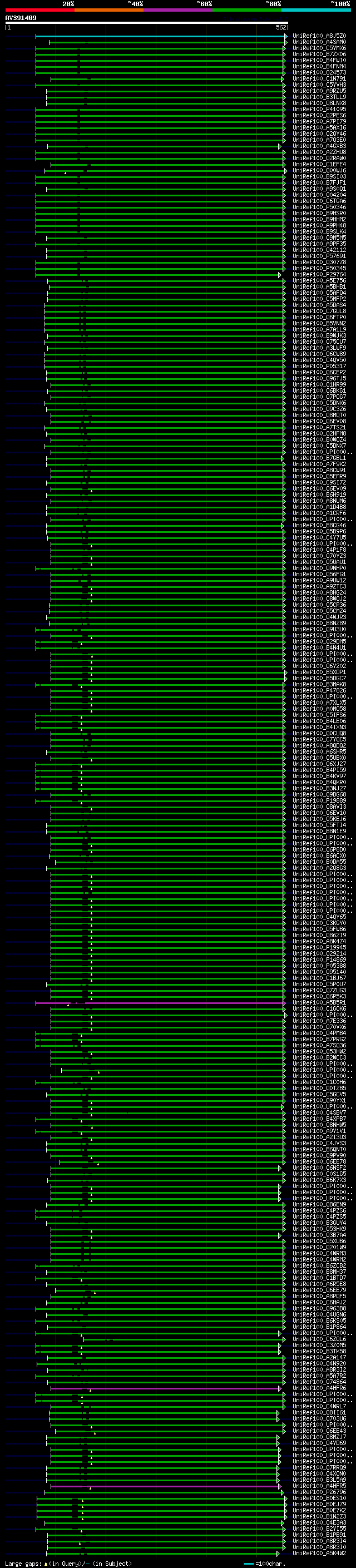
Task: Click hit label UniRef100_B6K7X3
Action: coord(319,1180)
